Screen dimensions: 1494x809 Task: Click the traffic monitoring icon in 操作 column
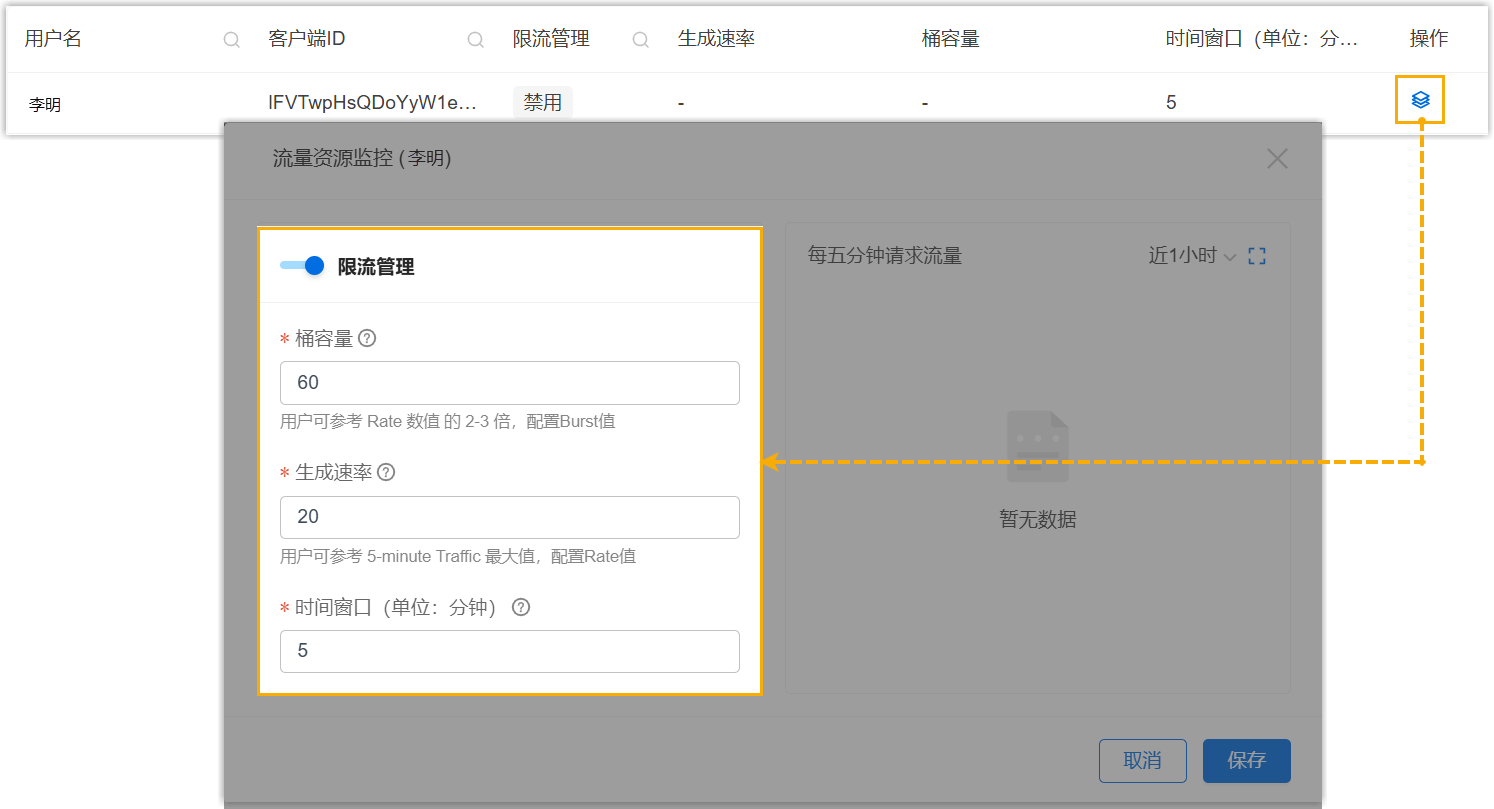1420,100
